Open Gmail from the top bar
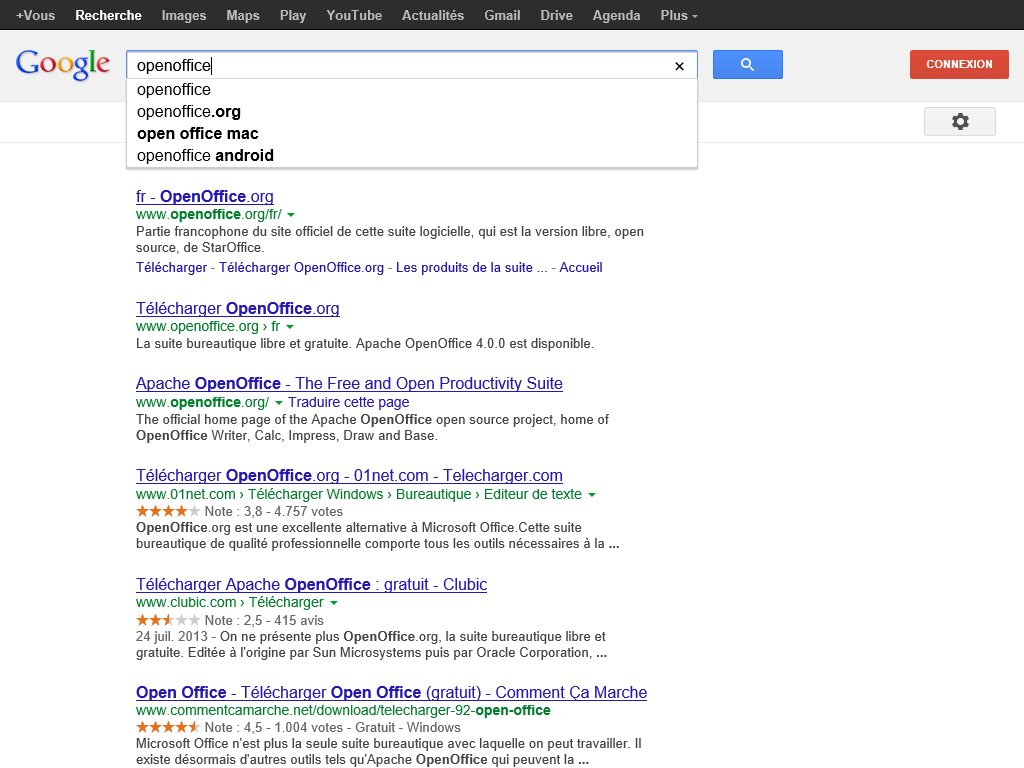Screen dimensions: 1024x768 (502, 15)
